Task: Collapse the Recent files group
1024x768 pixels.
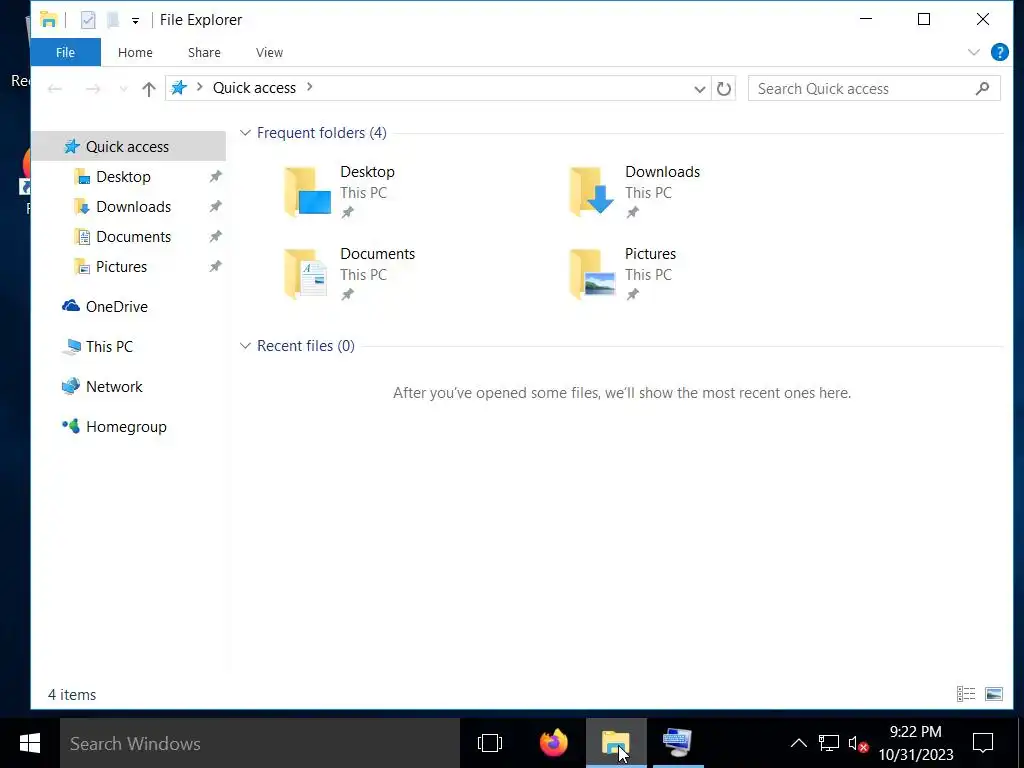Action: tap(246, 345)
